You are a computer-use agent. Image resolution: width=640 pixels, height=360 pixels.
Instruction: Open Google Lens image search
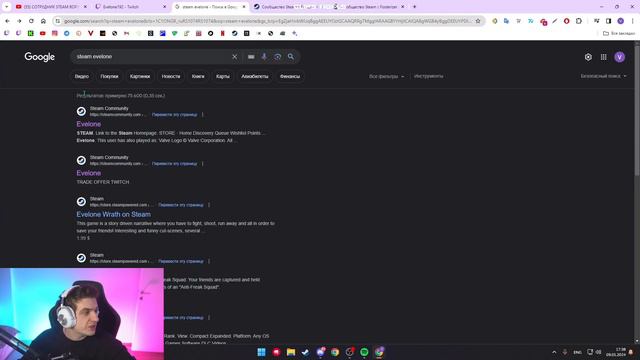pos(278,57)
